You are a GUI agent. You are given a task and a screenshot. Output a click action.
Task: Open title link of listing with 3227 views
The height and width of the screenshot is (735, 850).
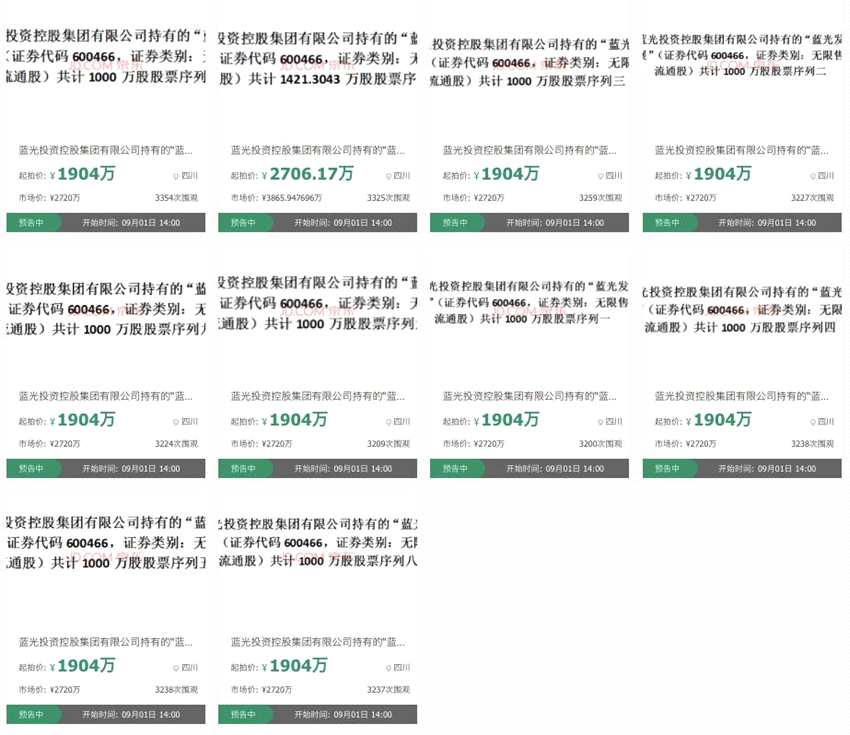742,150
